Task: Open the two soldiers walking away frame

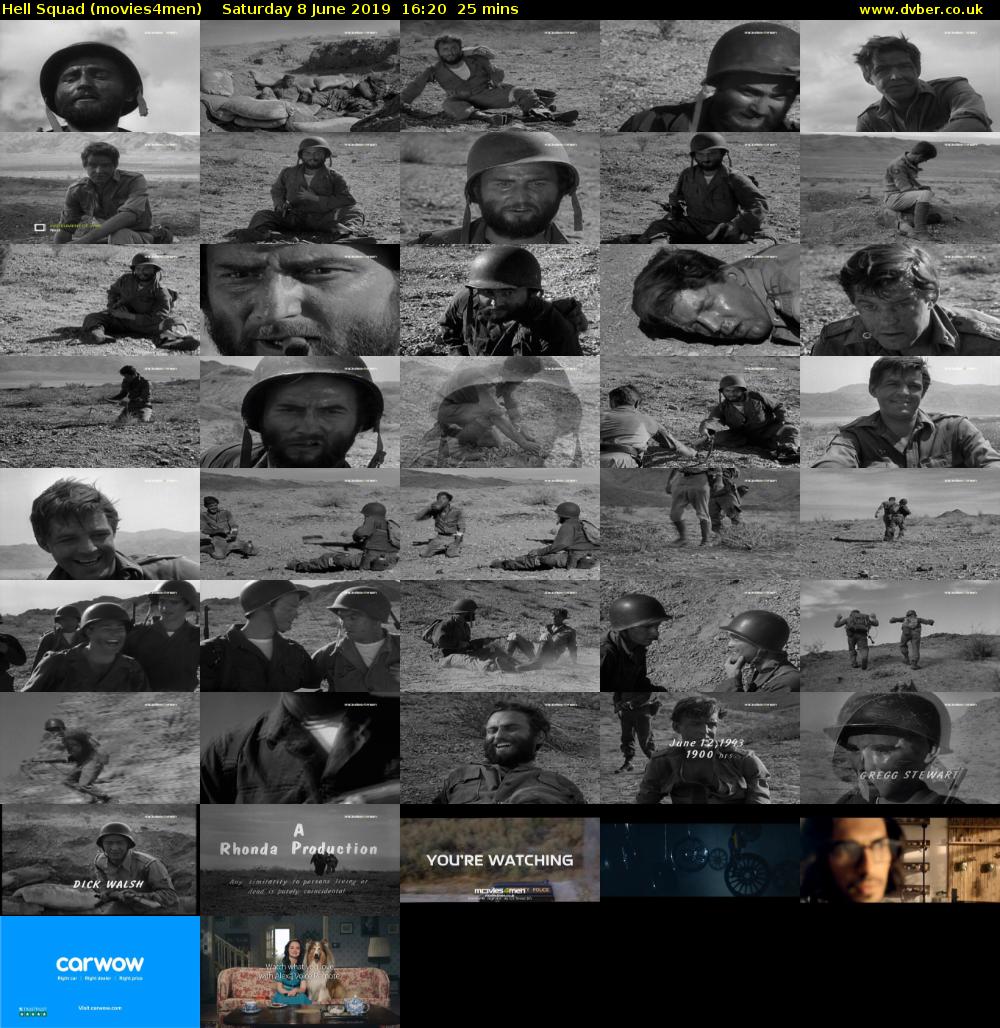Action: point(900,635)
